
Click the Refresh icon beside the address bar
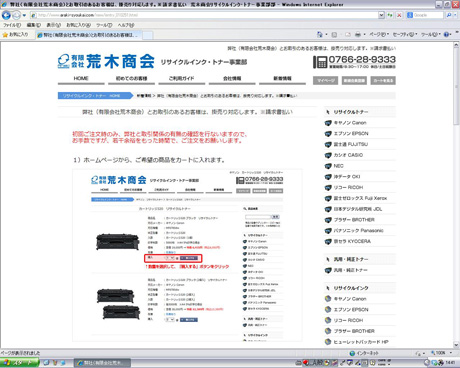(390, 15)
